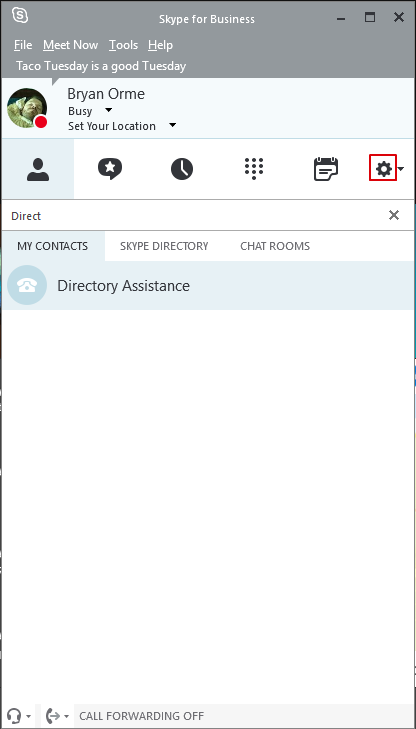Open the dial pad icon
416x729 pixels.
254,169
